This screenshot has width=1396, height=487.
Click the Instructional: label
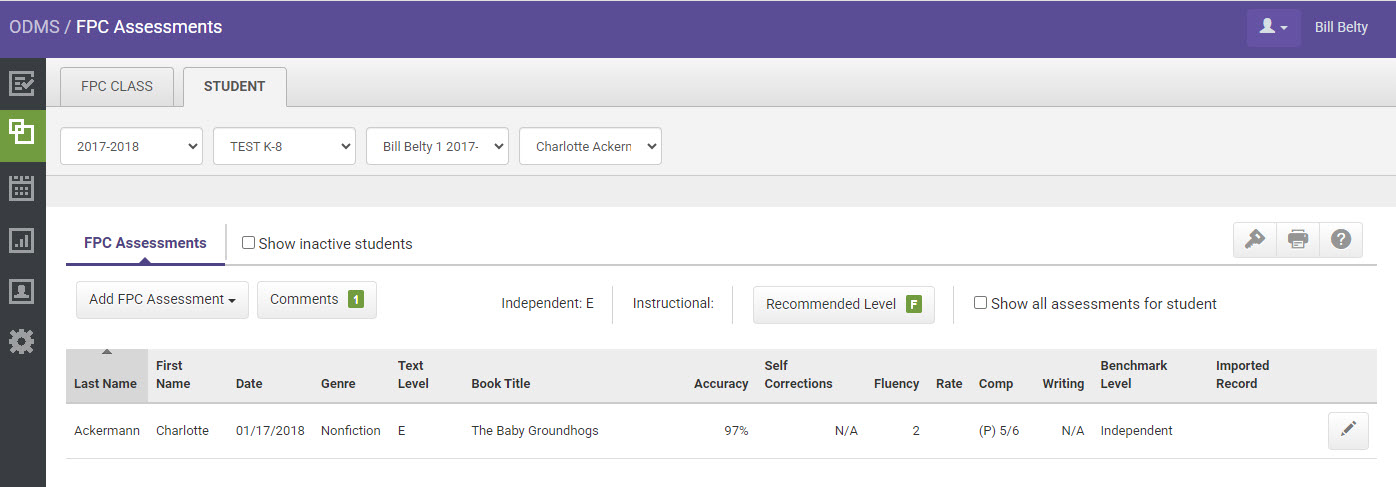(673, 303)
